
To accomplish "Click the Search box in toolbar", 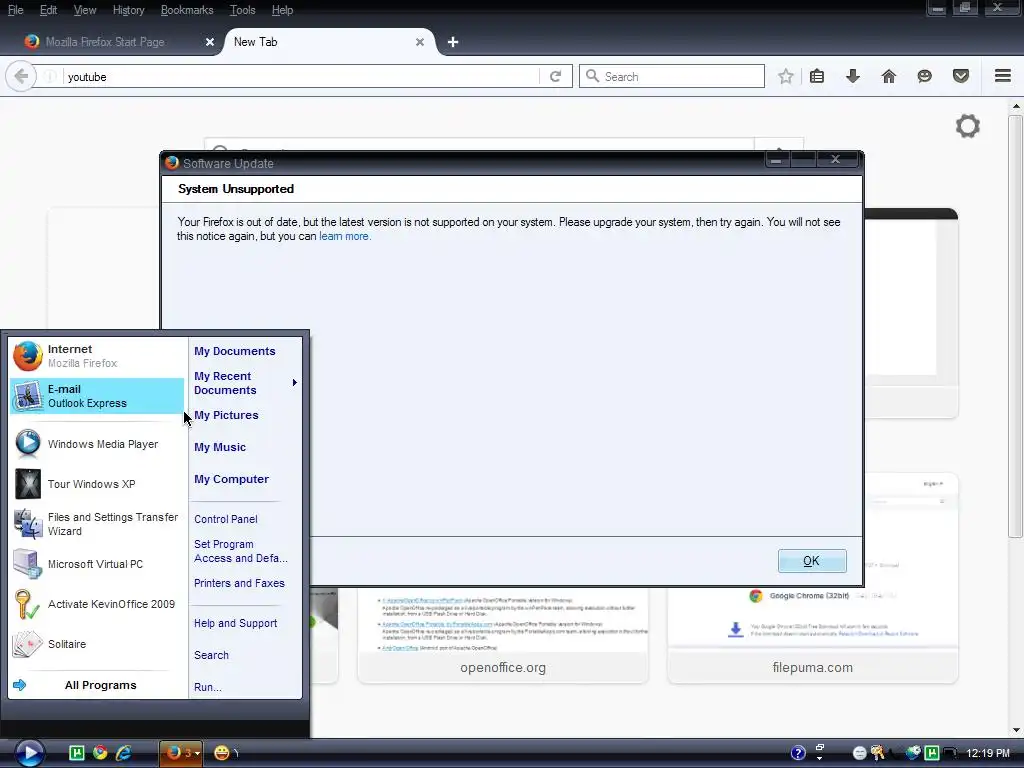I will click(x=672, y=76).
